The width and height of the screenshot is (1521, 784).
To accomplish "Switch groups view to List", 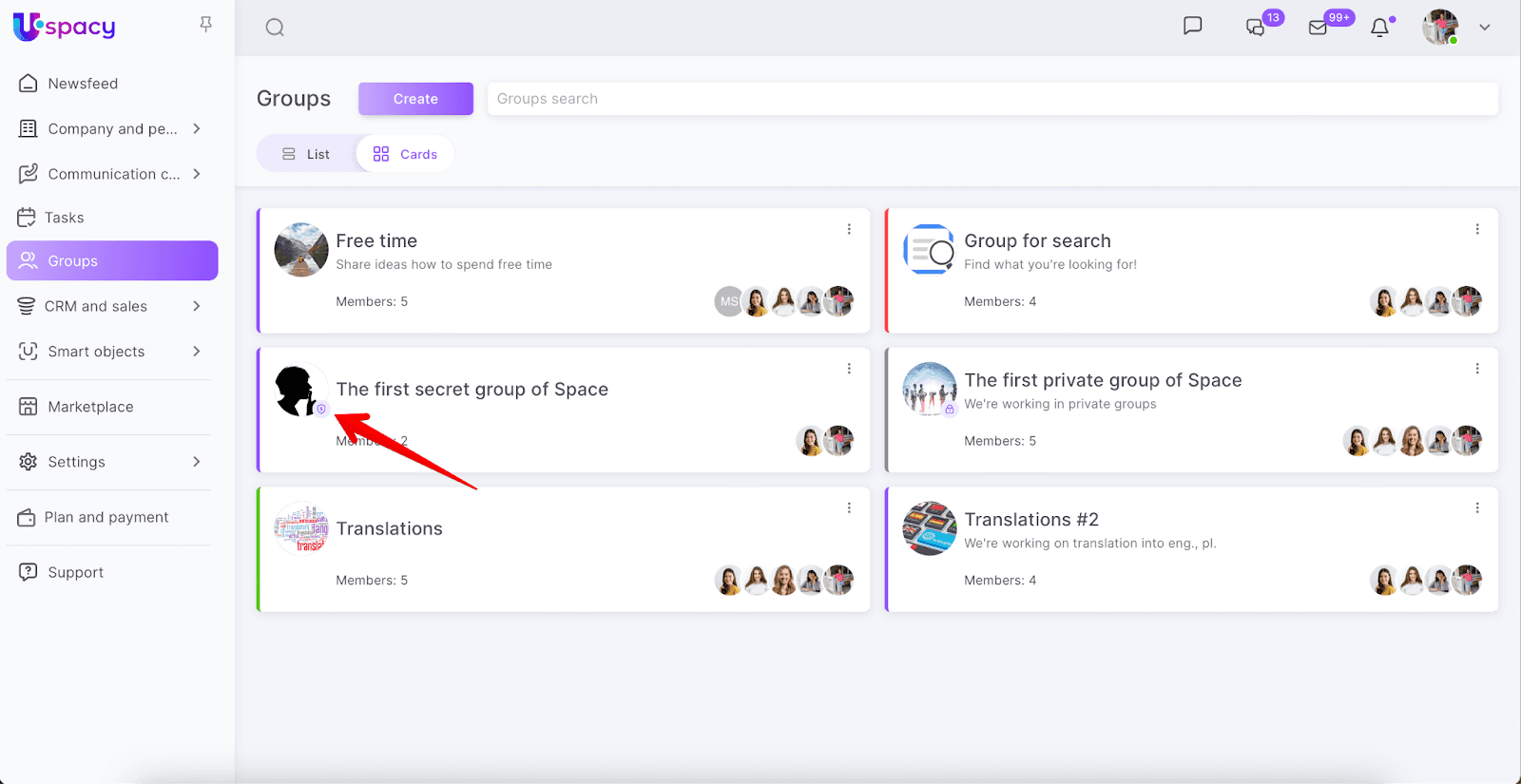I will tap(306, 154).
